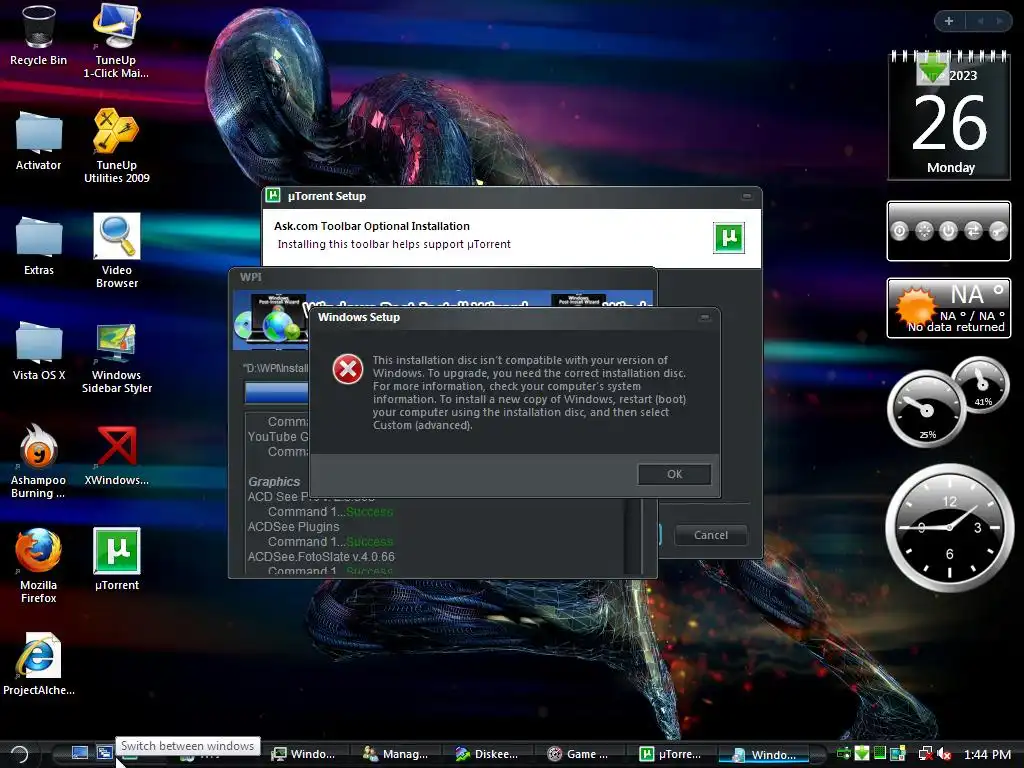
Task: Switch to µTorrent taskbar button
Action: pos(671,754)
